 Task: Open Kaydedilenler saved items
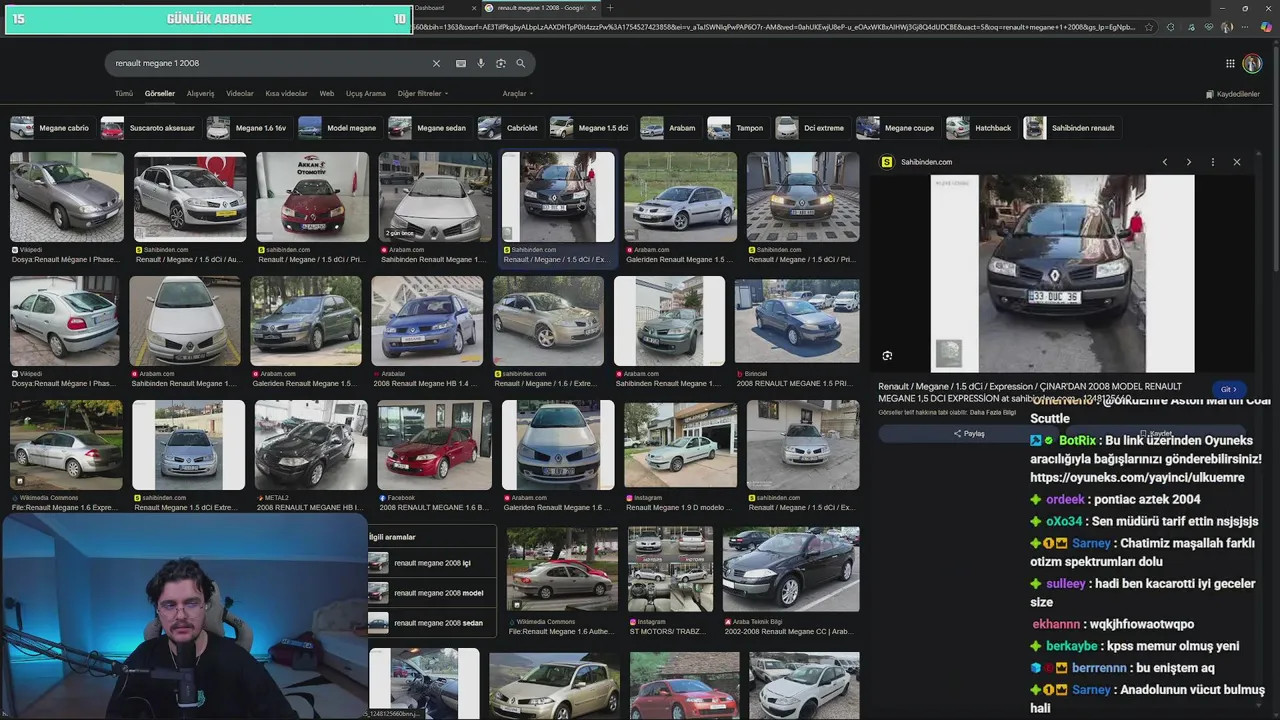pyautogui.click(x=1234, y=94)
